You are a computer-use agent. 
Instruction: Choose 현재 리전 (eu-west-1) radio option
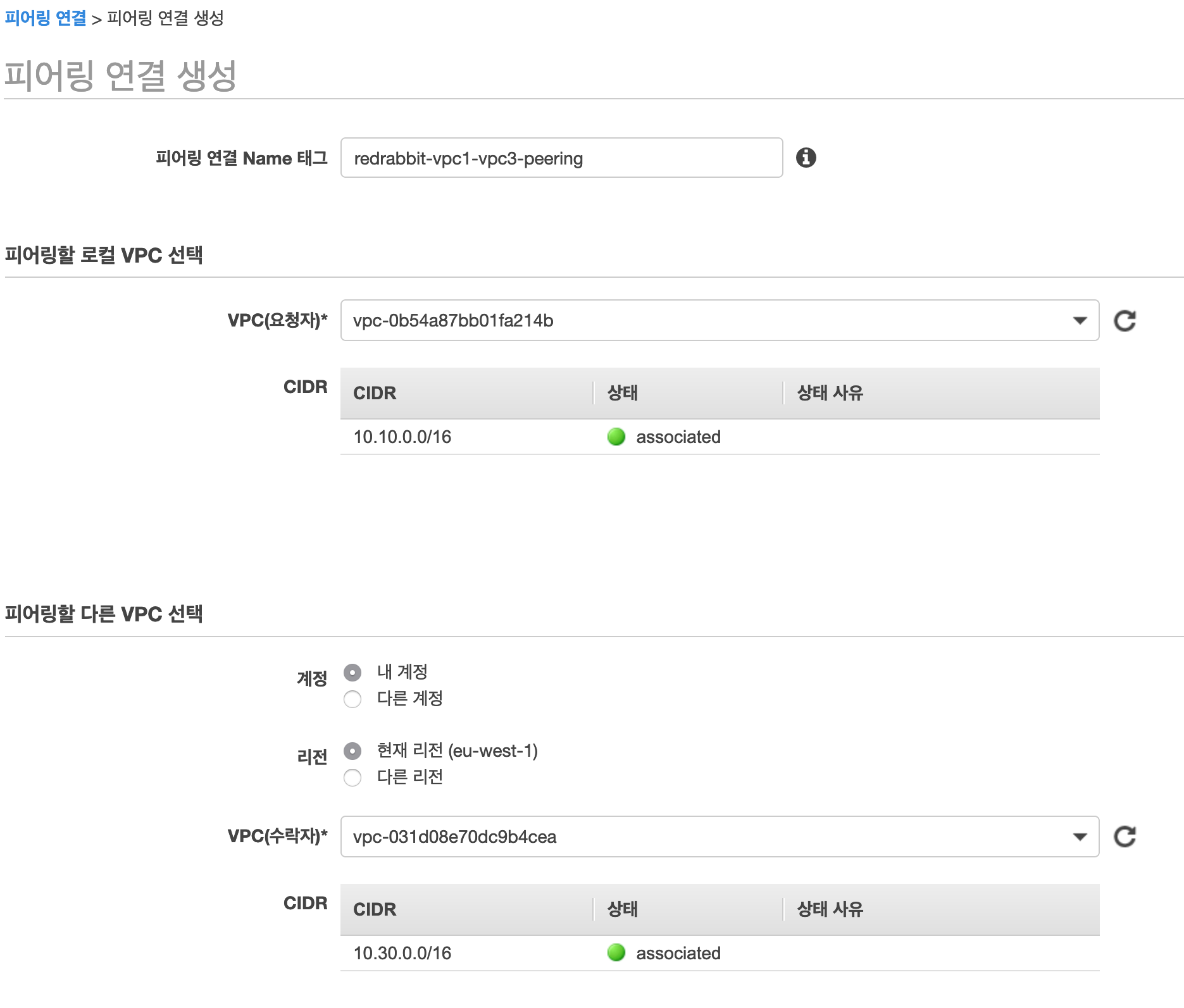click(352, 751)
